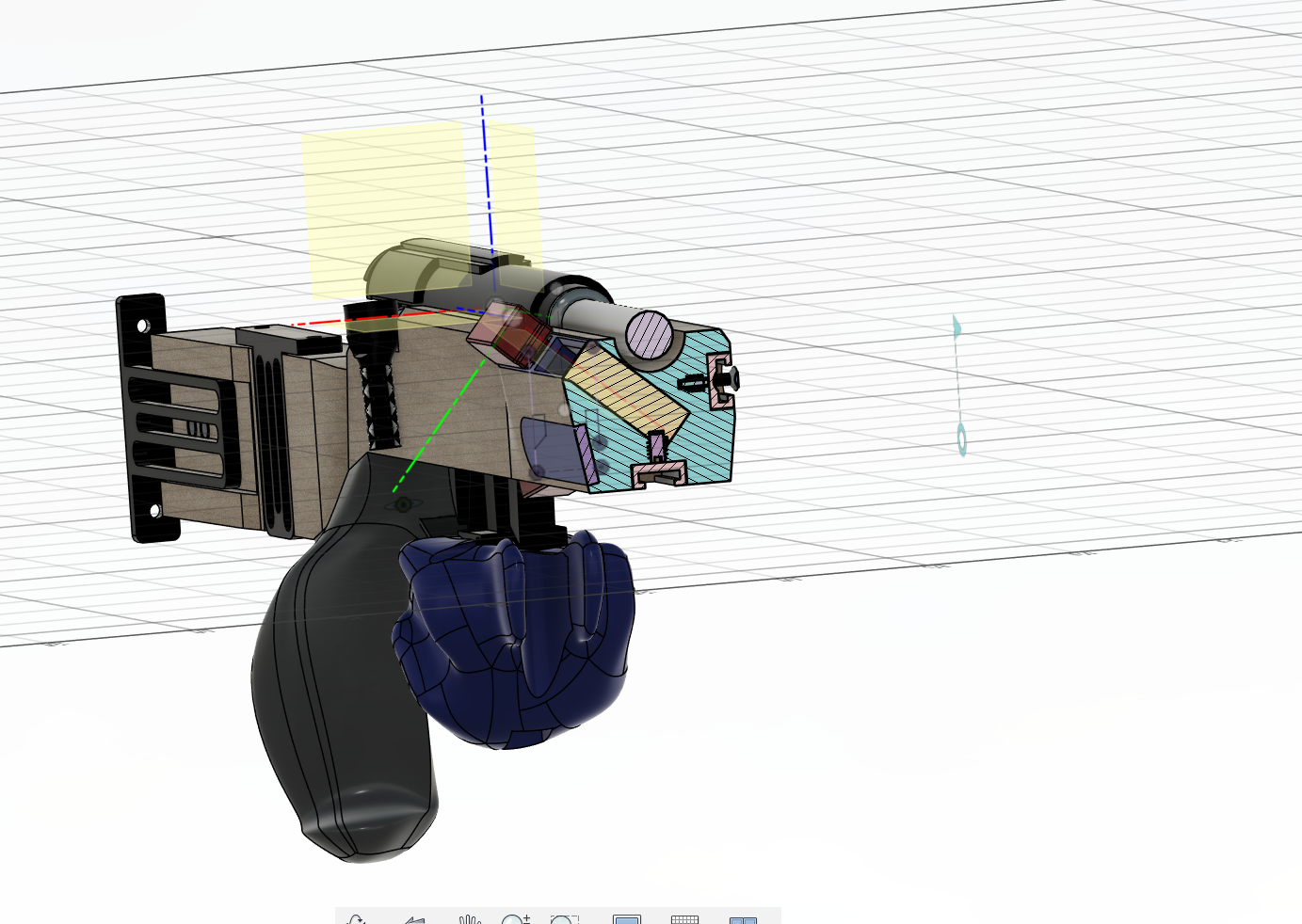This screenshot has height=924, width=1302.
Task: Click the purple hatched circular shaft section
Action: click(x=650, y=334)
